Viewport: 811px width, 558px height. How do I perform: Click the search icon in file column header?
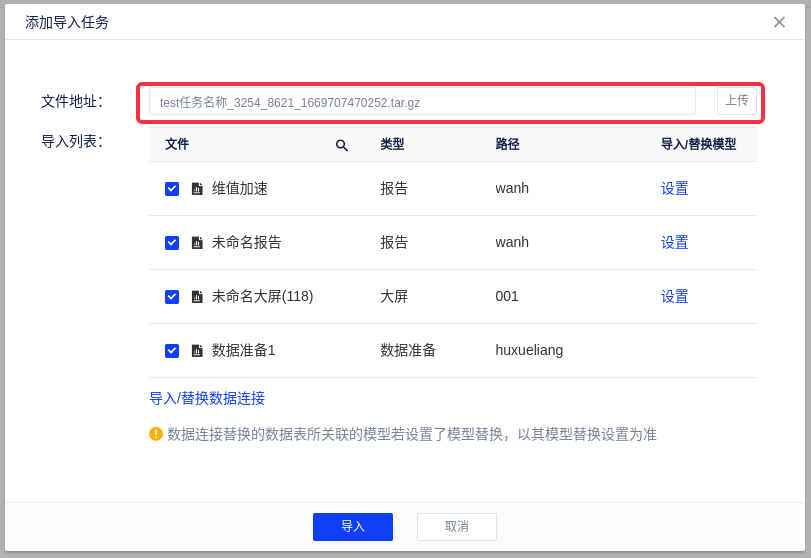click(341, 145)
